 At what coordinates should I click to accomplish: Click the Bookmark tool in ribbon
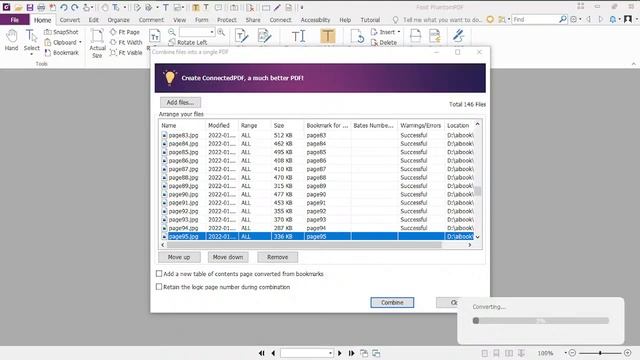(61, 53)
